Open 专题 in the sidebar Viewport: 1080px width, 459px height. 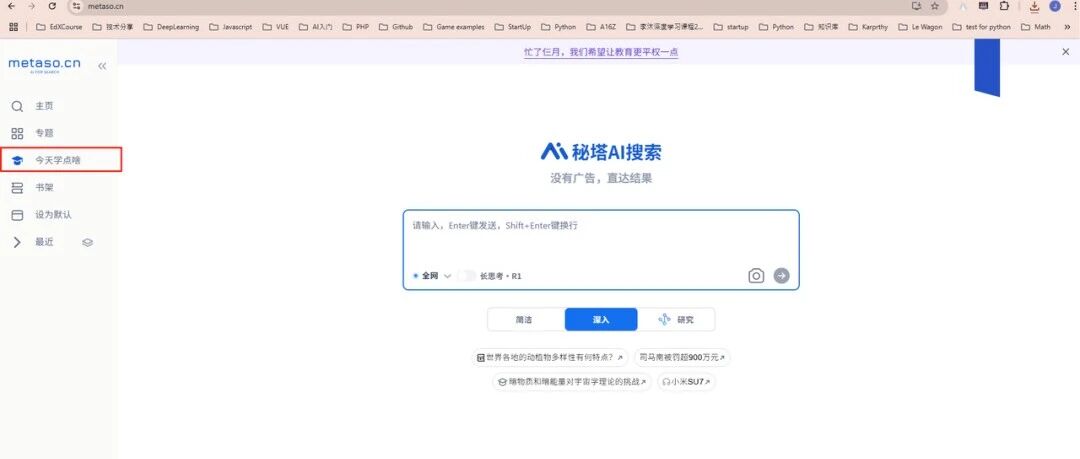[44, 133]
